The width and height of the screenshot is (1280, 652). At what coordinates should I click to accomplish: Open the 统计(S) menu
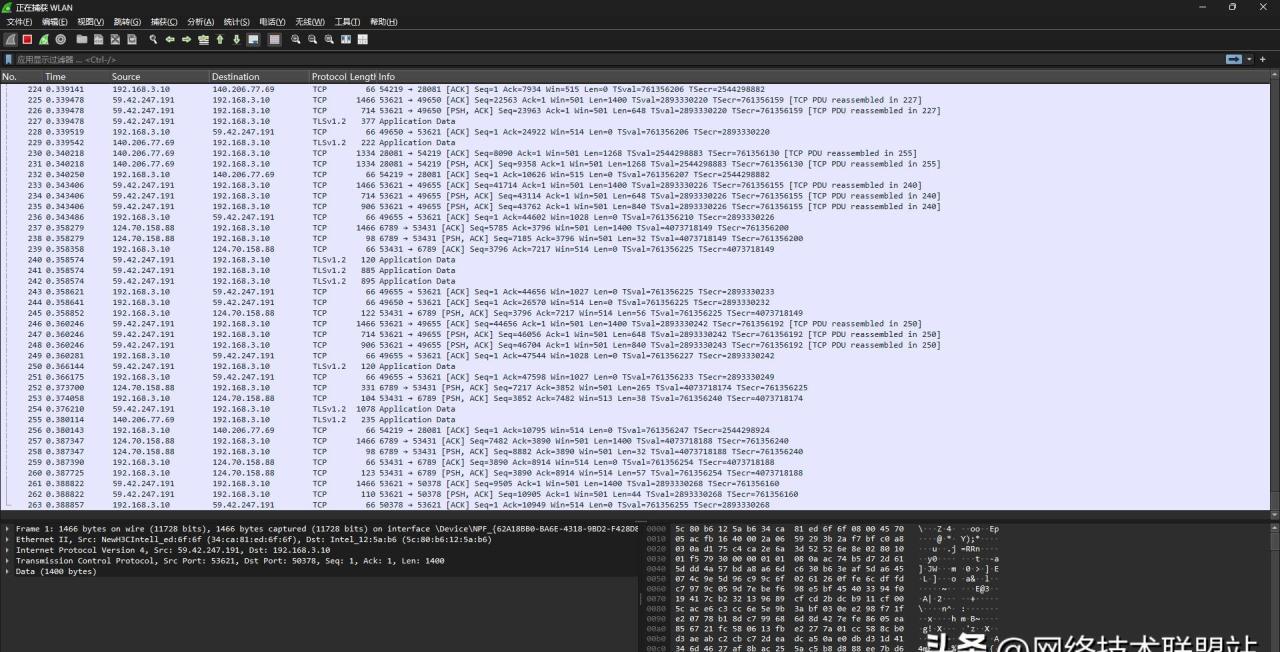click(237, 22)
